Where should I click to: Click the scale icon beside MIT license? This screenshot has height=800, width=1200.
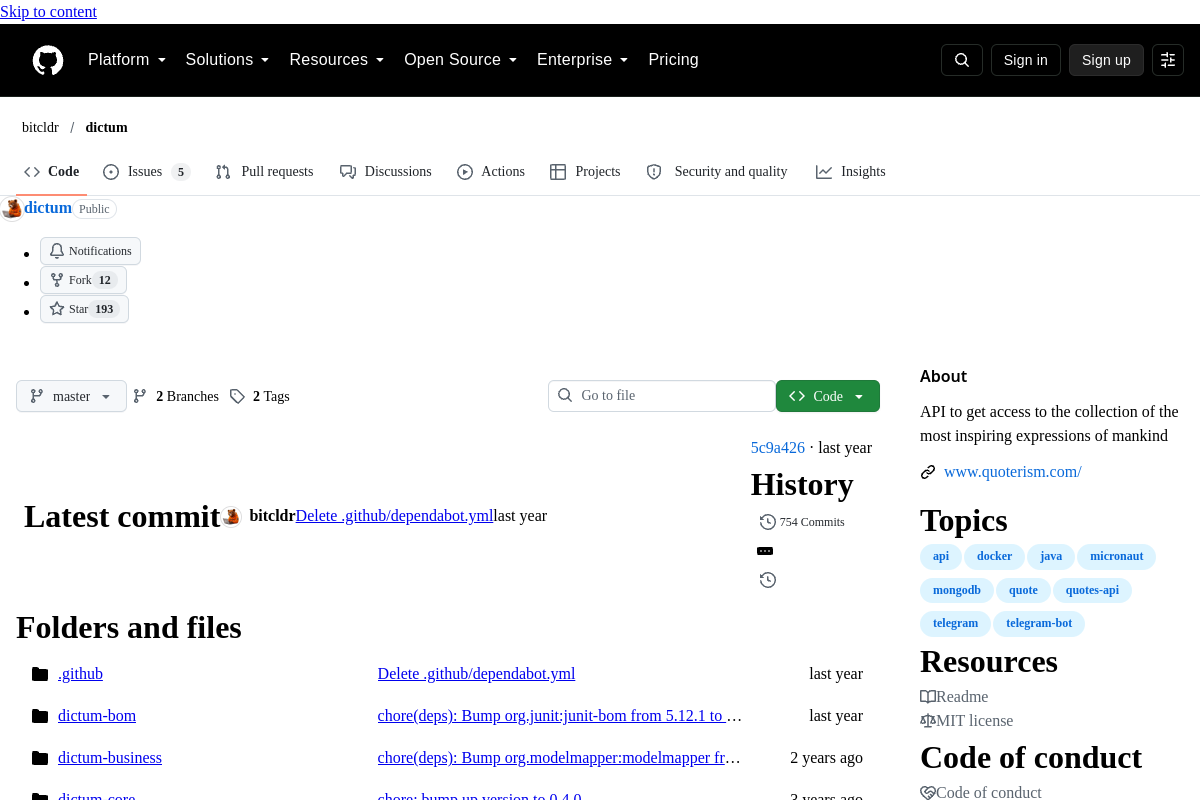click(928, 721)
